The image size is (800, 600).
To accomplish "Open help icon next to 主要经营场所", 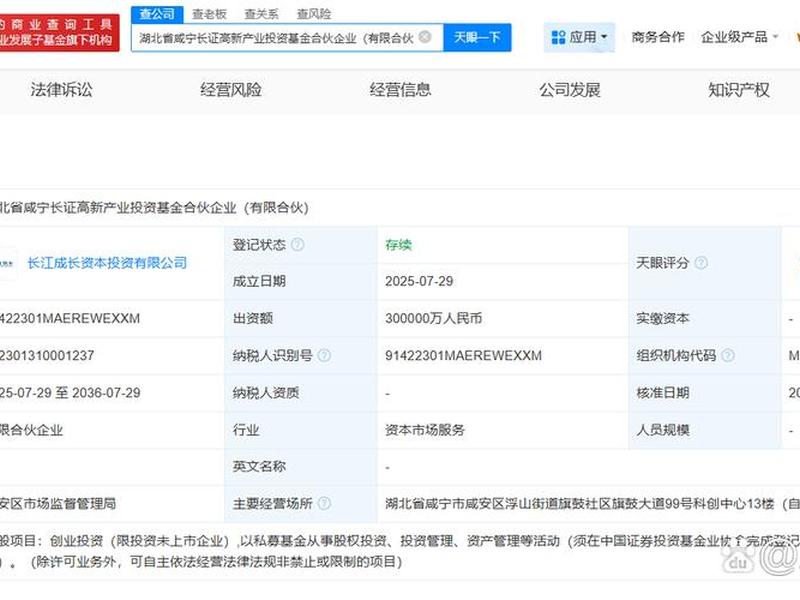I will point(324,504).
